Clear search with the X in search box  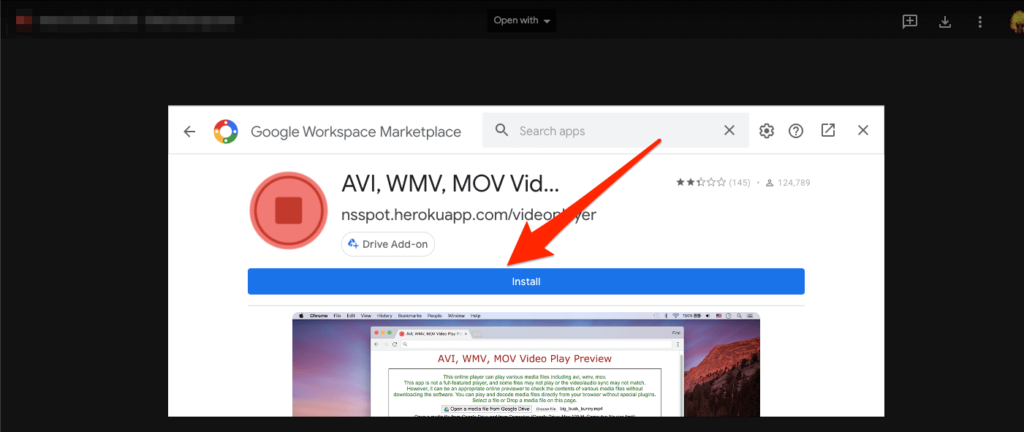coord(729,131)
